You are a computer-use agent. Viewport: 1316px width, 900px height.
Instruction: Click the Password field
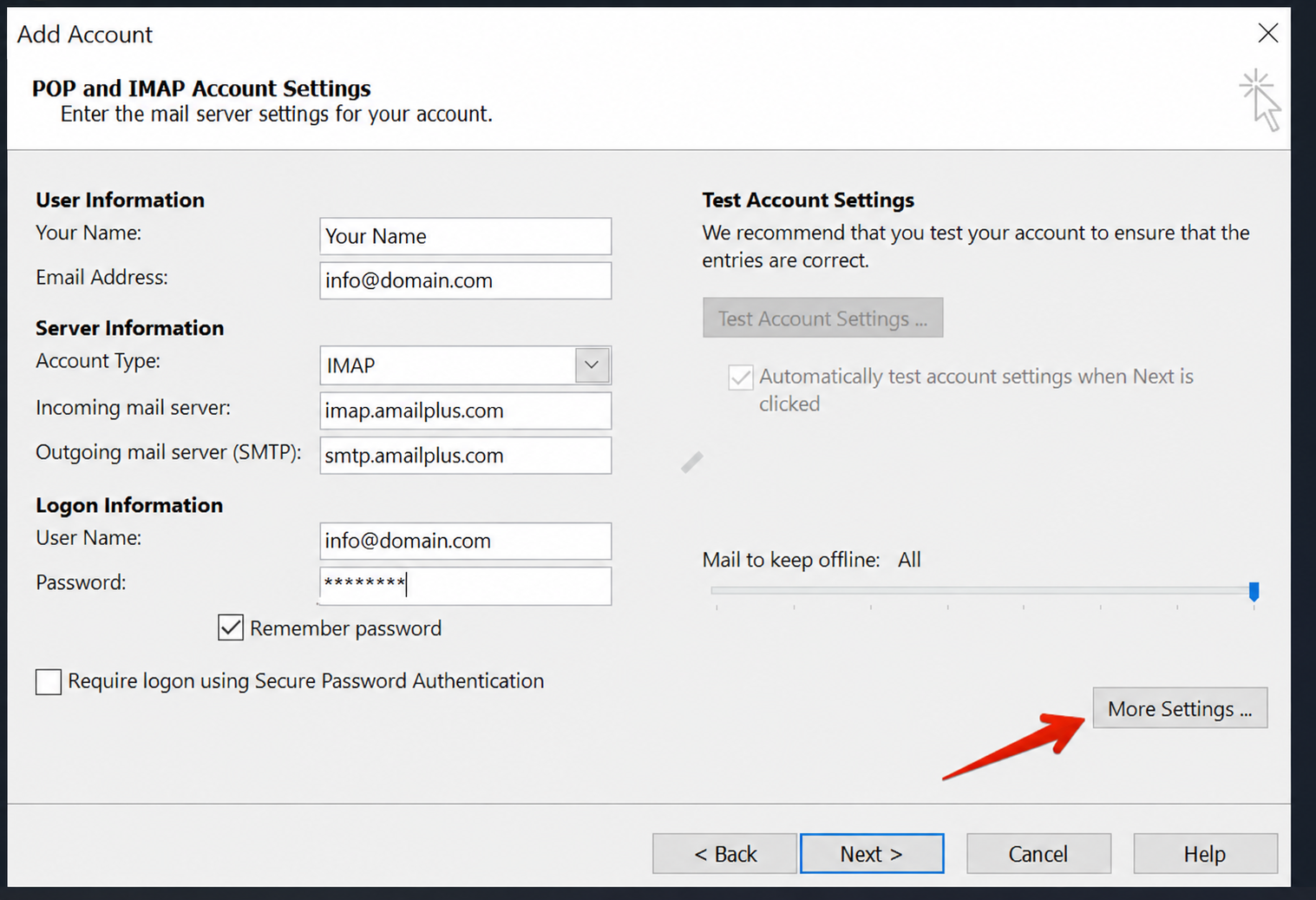click(x=465, y=586)
